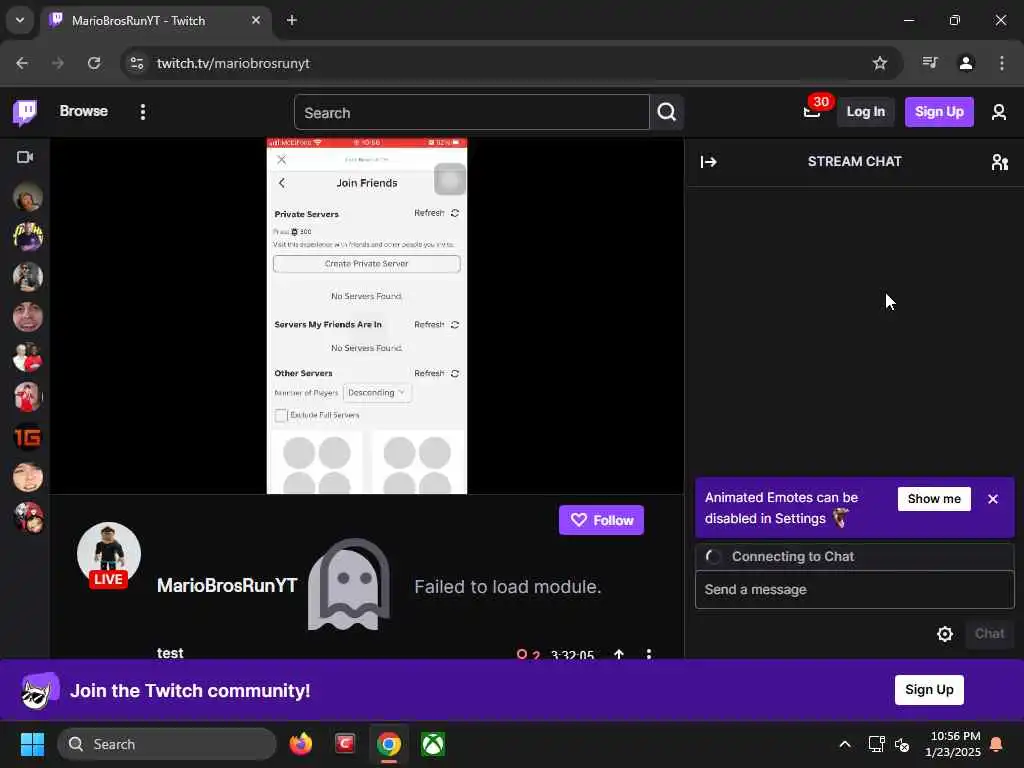Open the first recommended channel avatar in sidebar
1024x768 pixels.
coord(27,197)
